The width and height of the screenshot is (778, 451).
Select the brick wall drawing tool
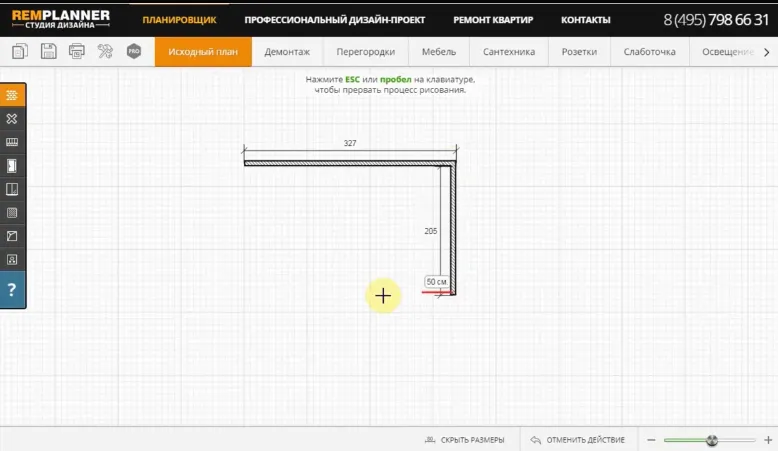(x=12, y=95)
